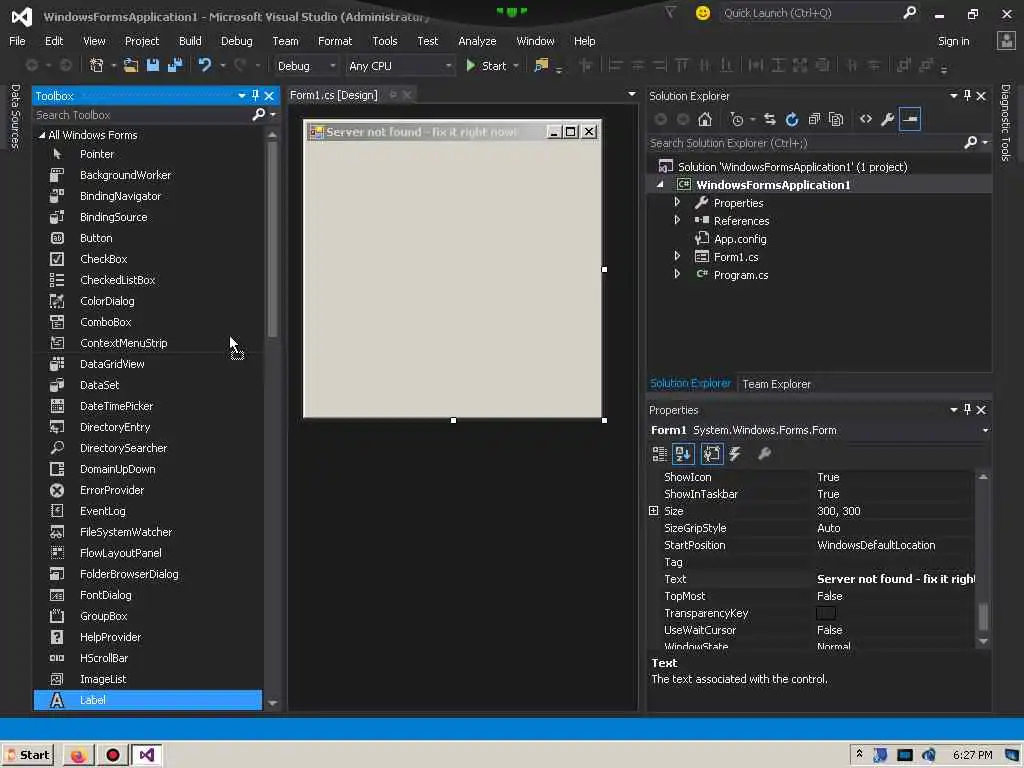Click View Code icon in Solution Explorer

(x=866, y=120)
